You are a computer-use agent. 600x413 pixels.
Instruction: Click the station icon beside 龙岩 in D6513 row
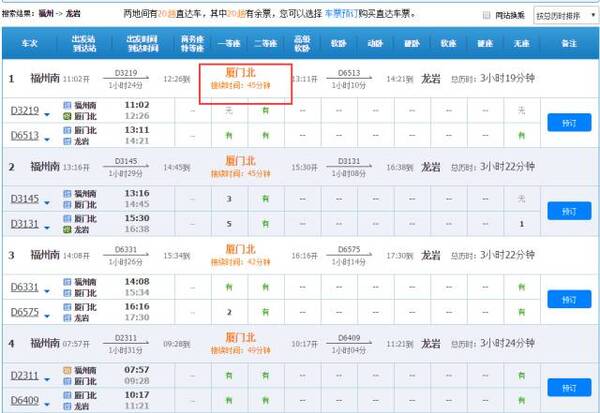[x=67, y=141]
